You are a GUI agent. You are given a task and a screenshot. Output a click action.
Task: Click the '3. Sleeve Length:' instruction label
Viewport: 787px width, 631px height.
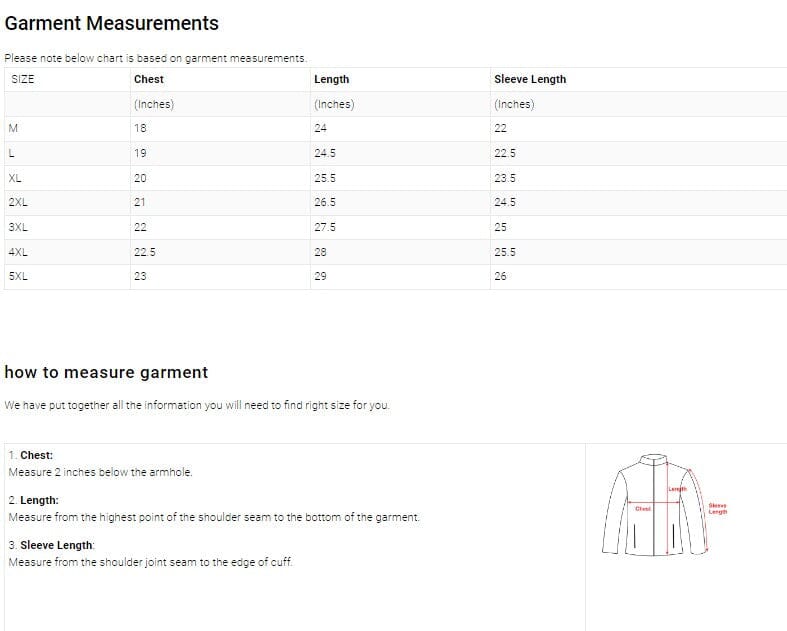pyautogui.click(x=51, y=545)
